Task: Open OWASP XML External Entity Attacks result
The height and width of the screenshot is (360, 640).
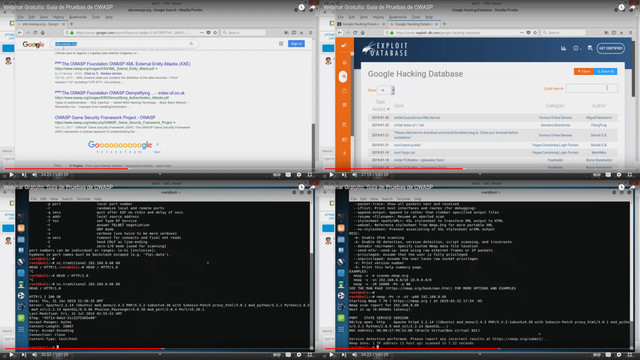Action: (122, 64)
